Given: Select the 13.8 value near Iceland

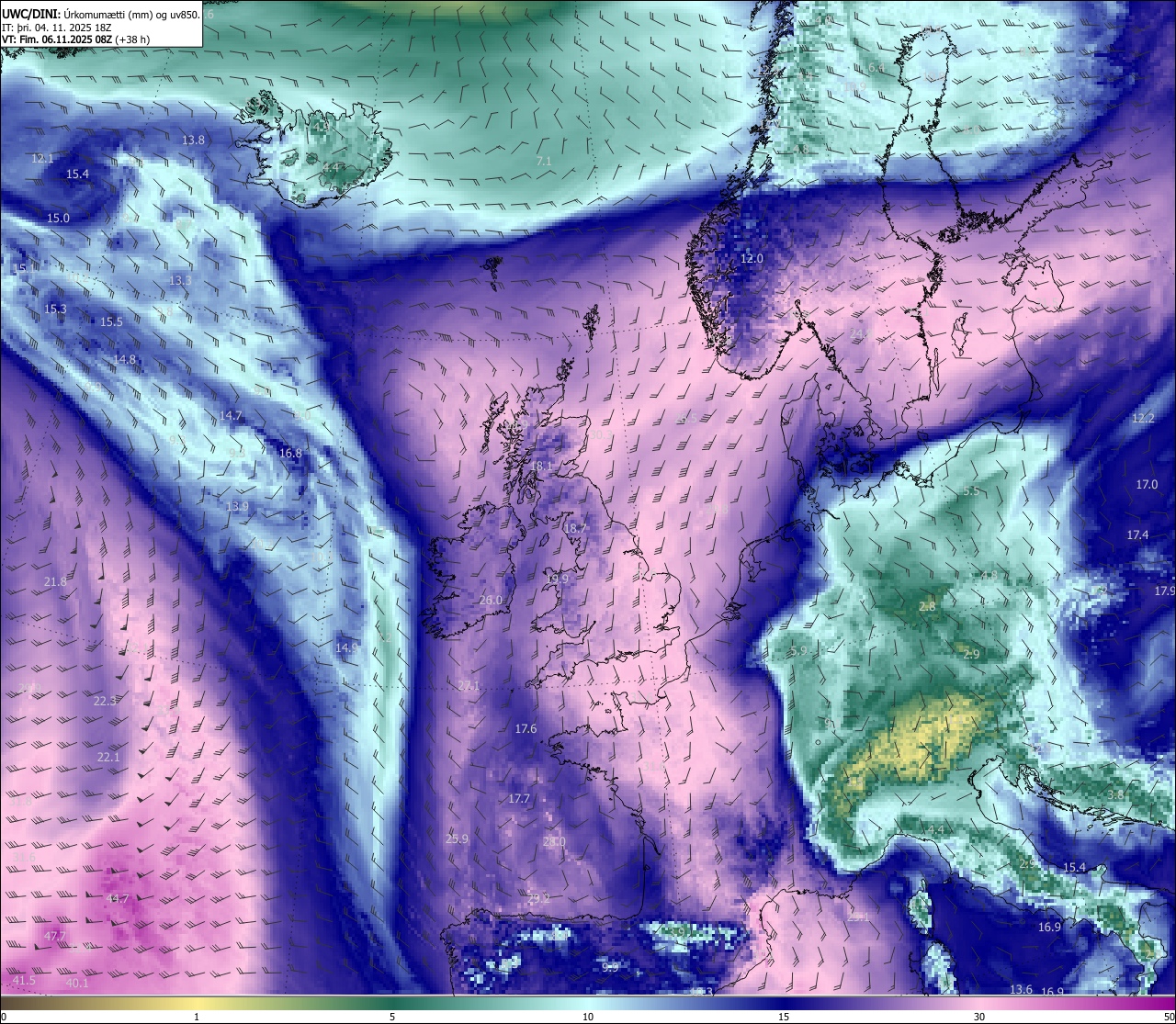Looking at the screenshot, I should 193,140.
